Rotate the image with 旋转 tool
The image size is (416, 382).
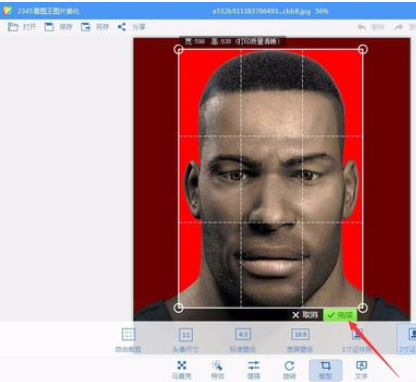pyautogui.click(x=289, y=370)
